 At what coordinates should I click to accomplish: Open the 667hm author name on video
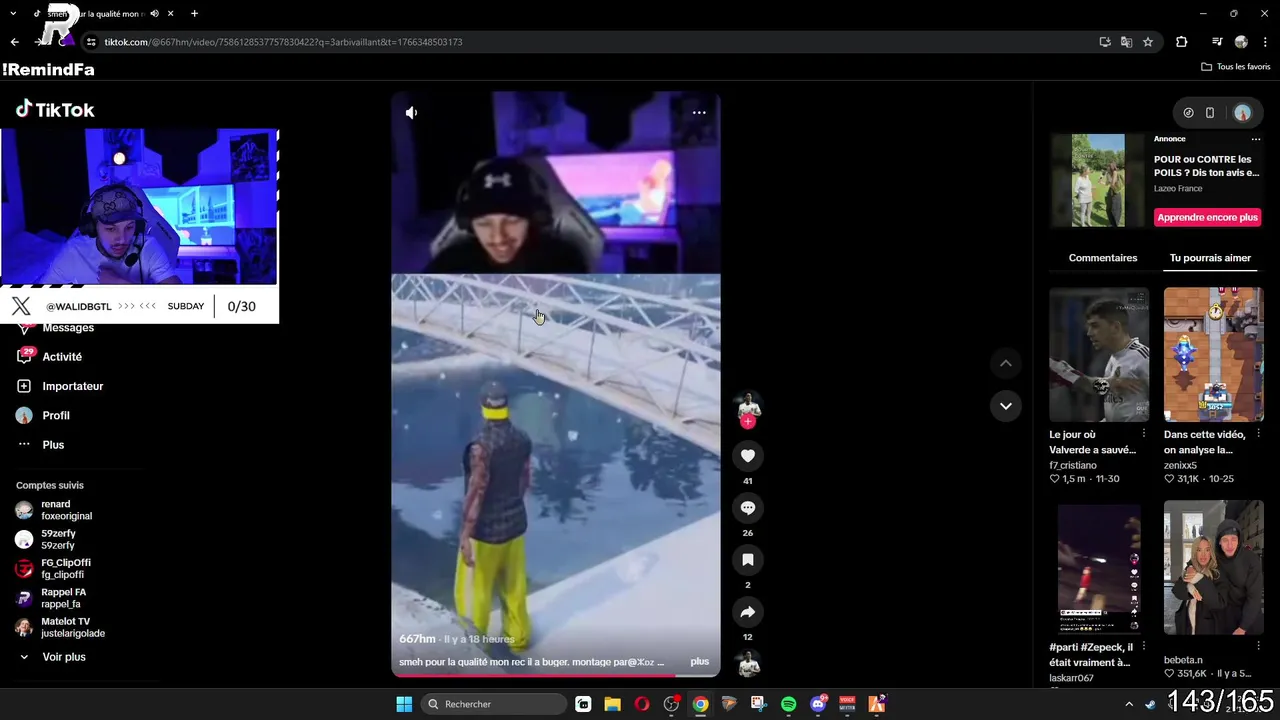pos(417,639)
